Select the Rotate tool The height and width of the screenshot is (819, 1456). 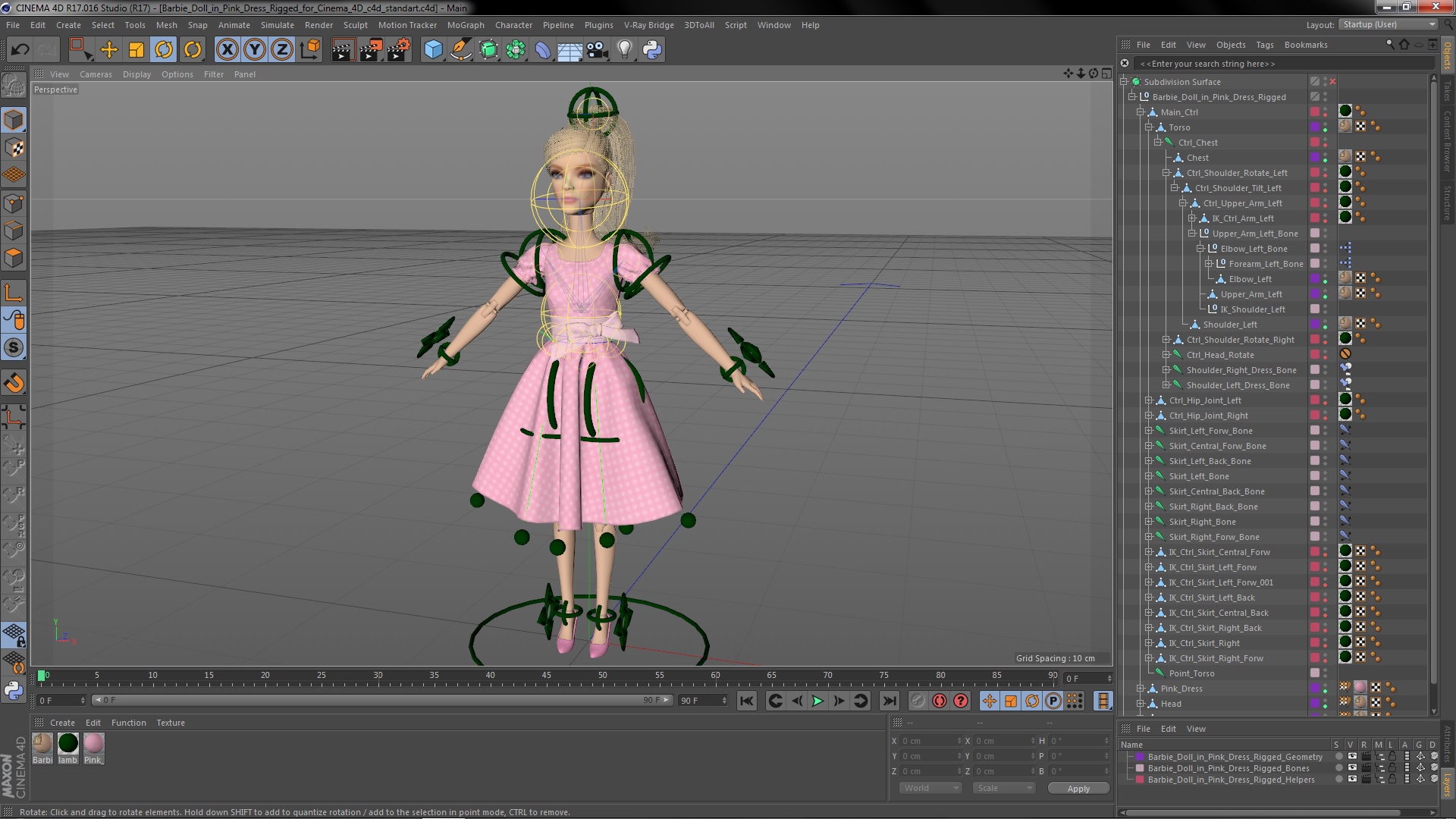pos(164,50)
